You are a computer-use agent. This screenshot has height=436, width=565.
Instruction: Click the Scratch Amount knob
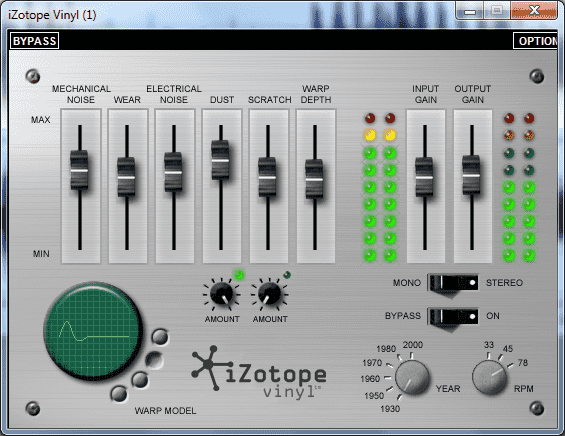[270, 294]
